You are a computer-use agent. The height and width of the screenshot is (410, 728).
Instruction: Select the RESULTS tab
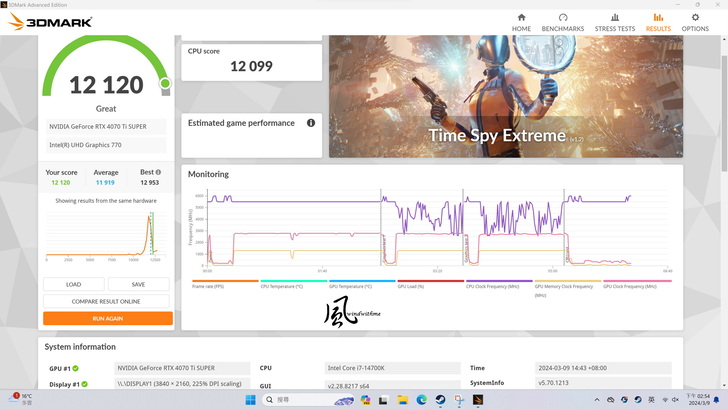point(658,22)
